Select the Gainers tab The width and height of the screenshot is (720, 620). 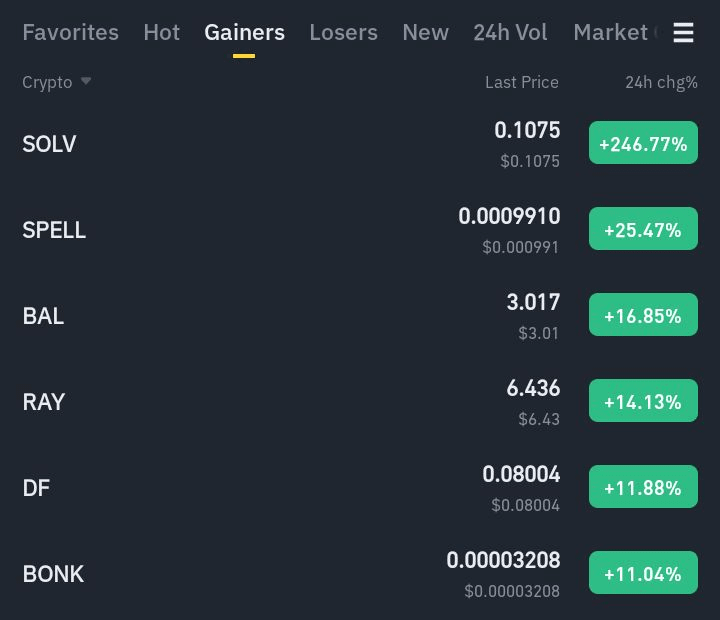(244, 32)
